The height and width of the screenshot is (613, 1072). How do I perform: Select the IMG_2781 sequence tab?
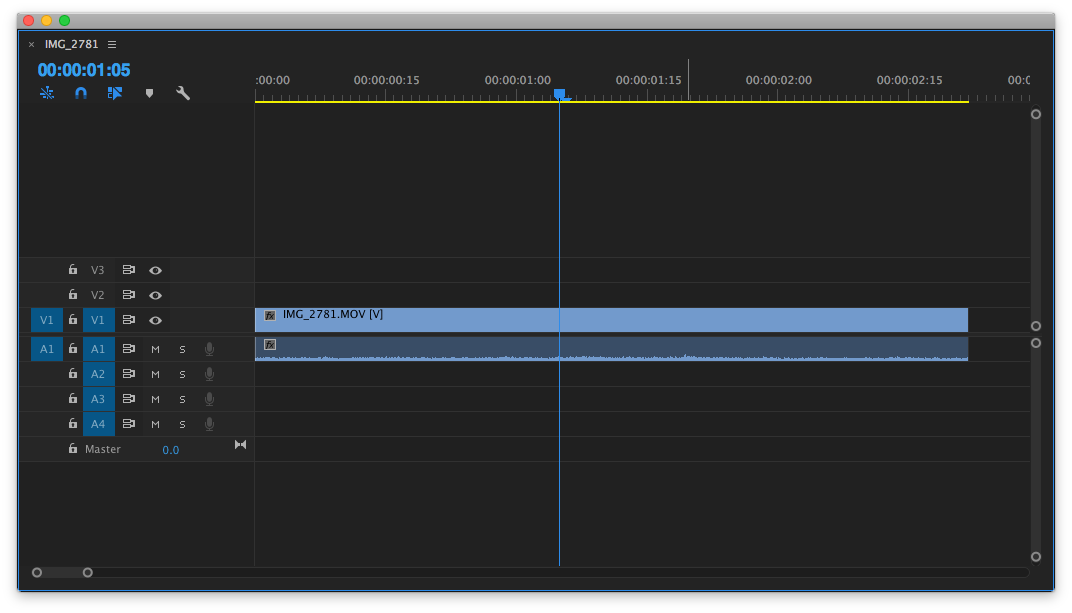71,44
